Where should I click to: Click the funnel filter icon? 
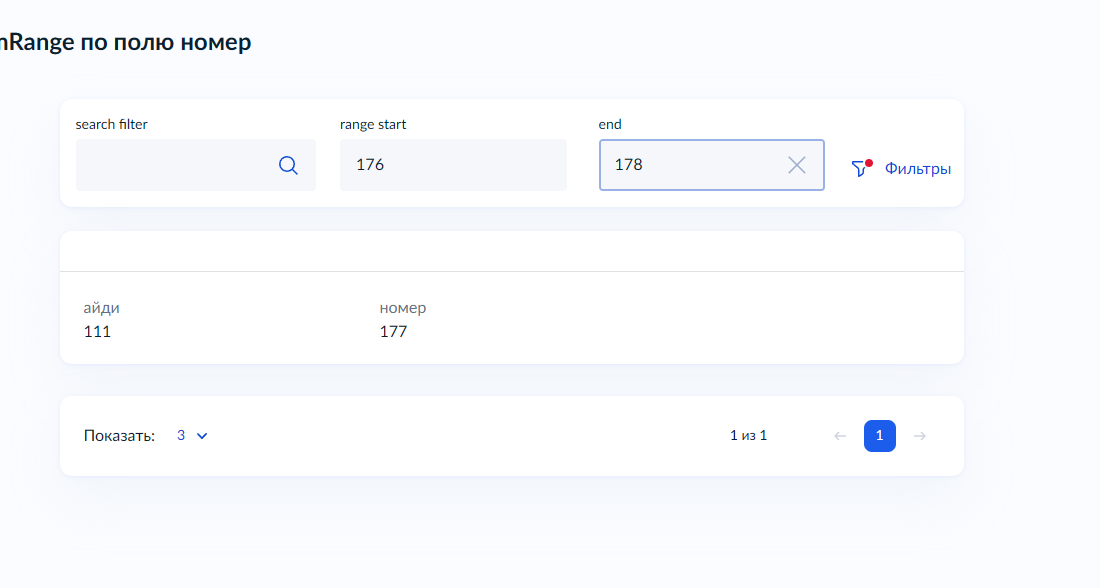click(x=860, y=169)
